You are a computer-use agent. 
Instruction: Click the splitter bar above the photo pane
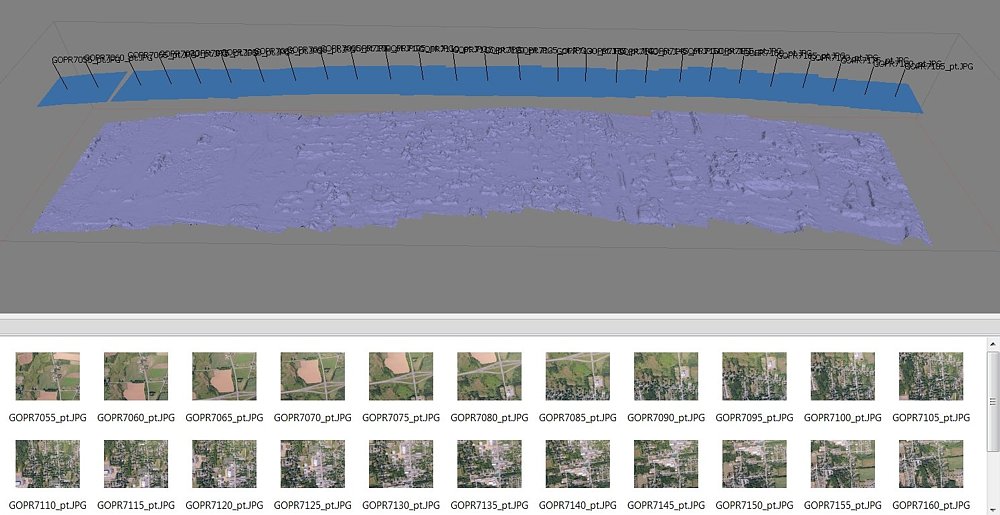[500, 318]
